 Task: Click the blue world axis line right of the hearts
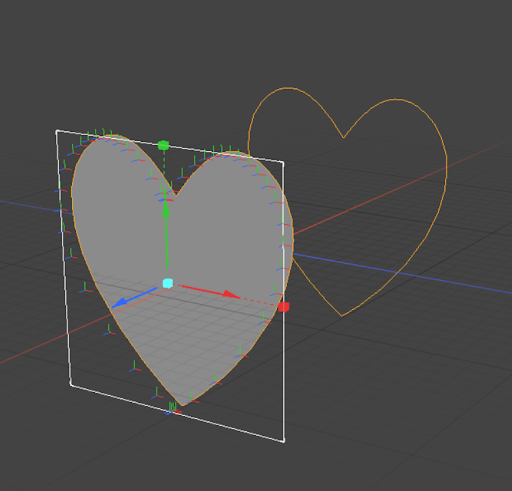433,279
